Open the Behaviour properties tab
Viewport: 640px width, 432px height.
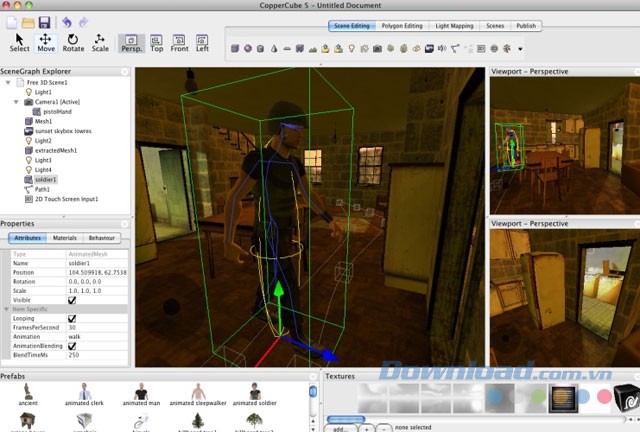101,238
